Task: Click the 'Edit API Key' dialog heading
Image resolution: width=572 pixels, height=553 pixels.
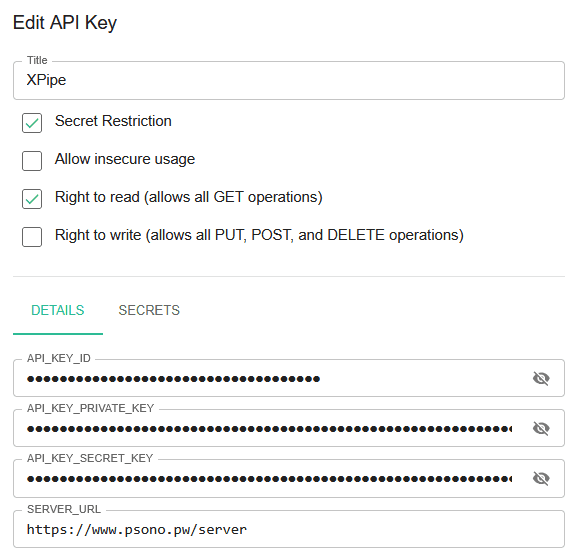Action: [65, 23]
